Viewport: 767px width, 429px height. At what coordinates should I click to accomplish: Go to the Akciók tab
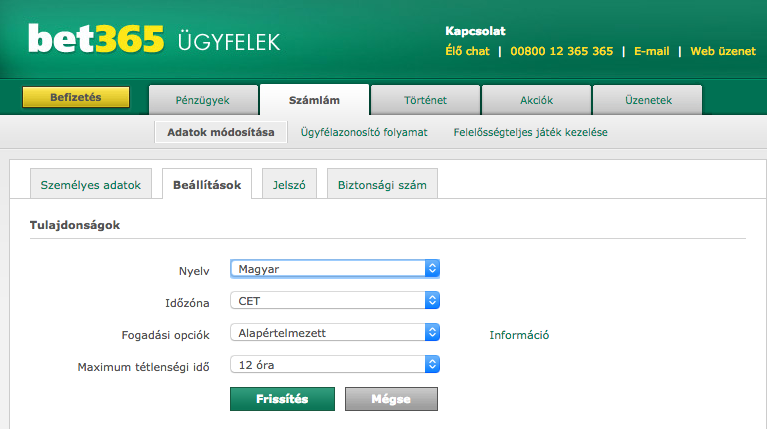click(536, 100)
